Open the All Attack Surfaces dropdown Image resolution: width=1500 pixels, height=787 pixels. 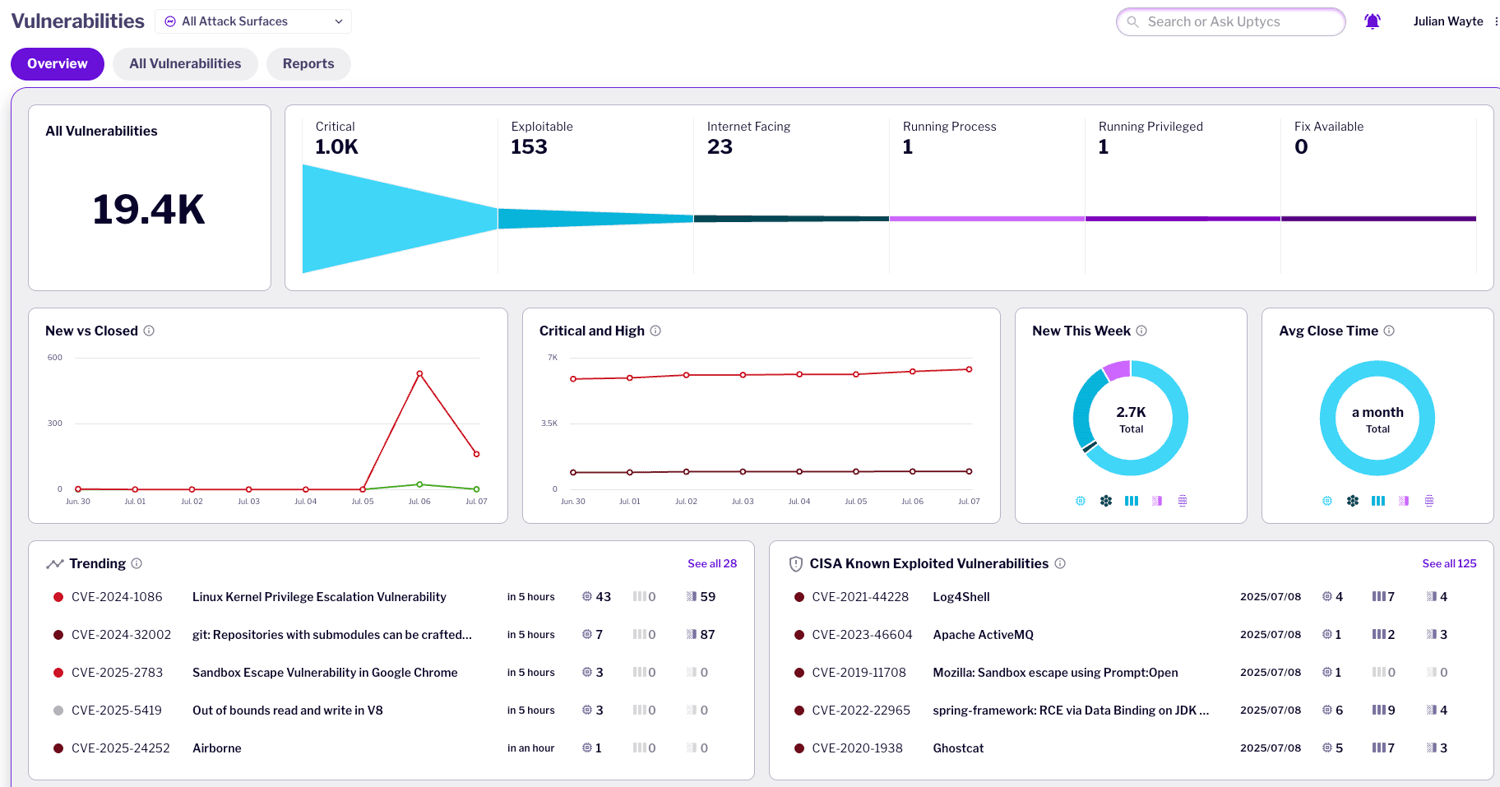[253, 21]
